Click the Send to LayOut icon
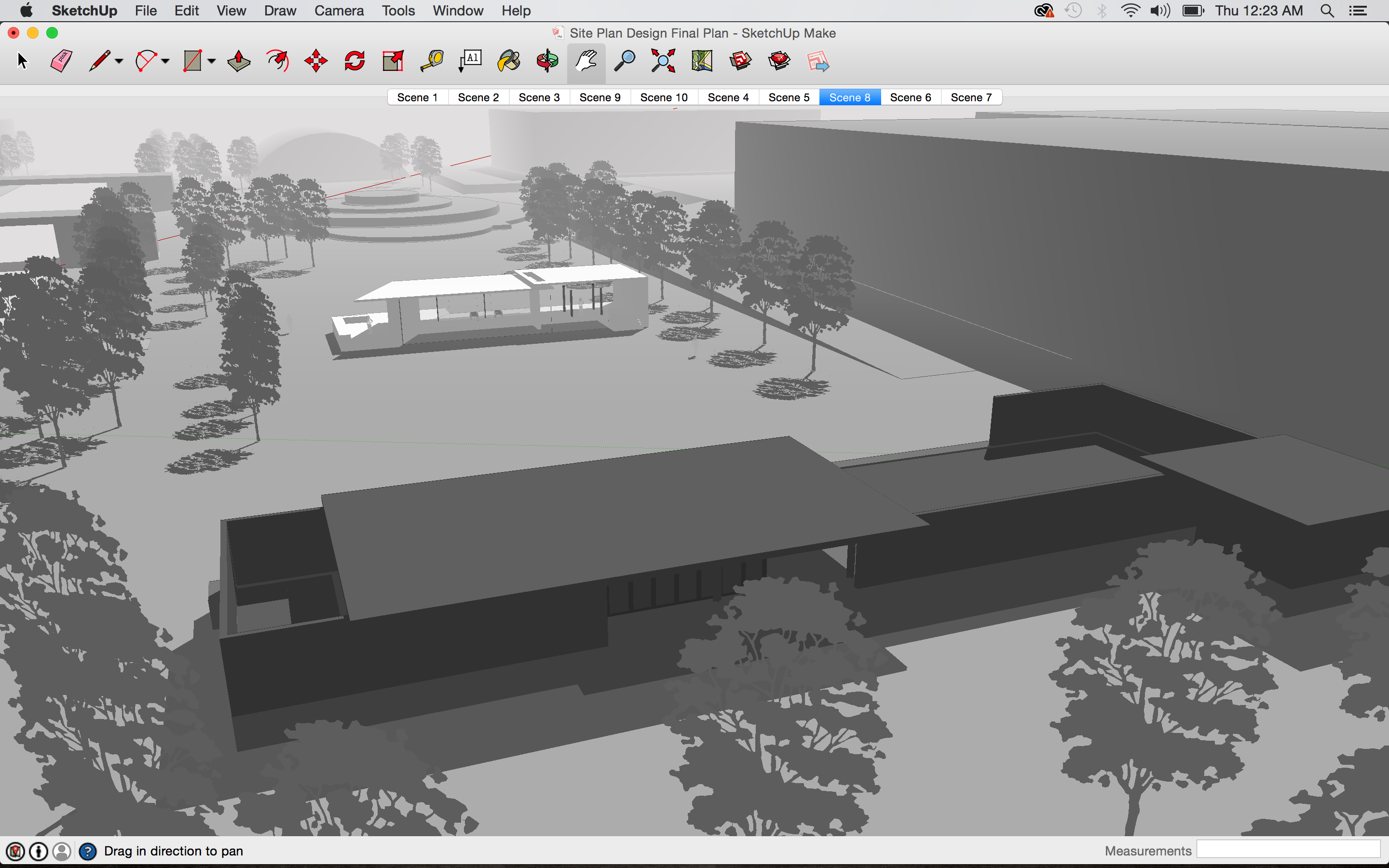1389x868 pixels. [x=818, y=61]
